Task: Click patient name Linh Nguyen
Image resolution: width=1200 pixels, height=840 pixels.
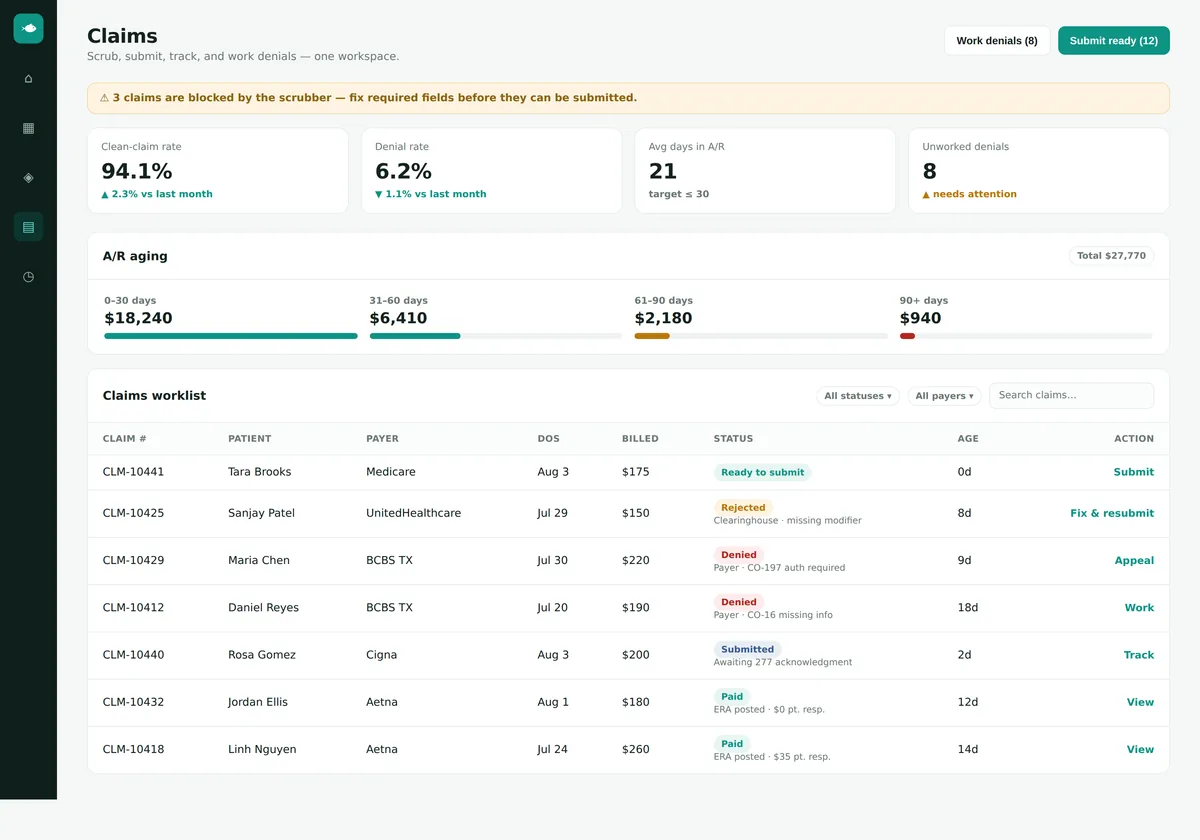Action: point(262,749)
